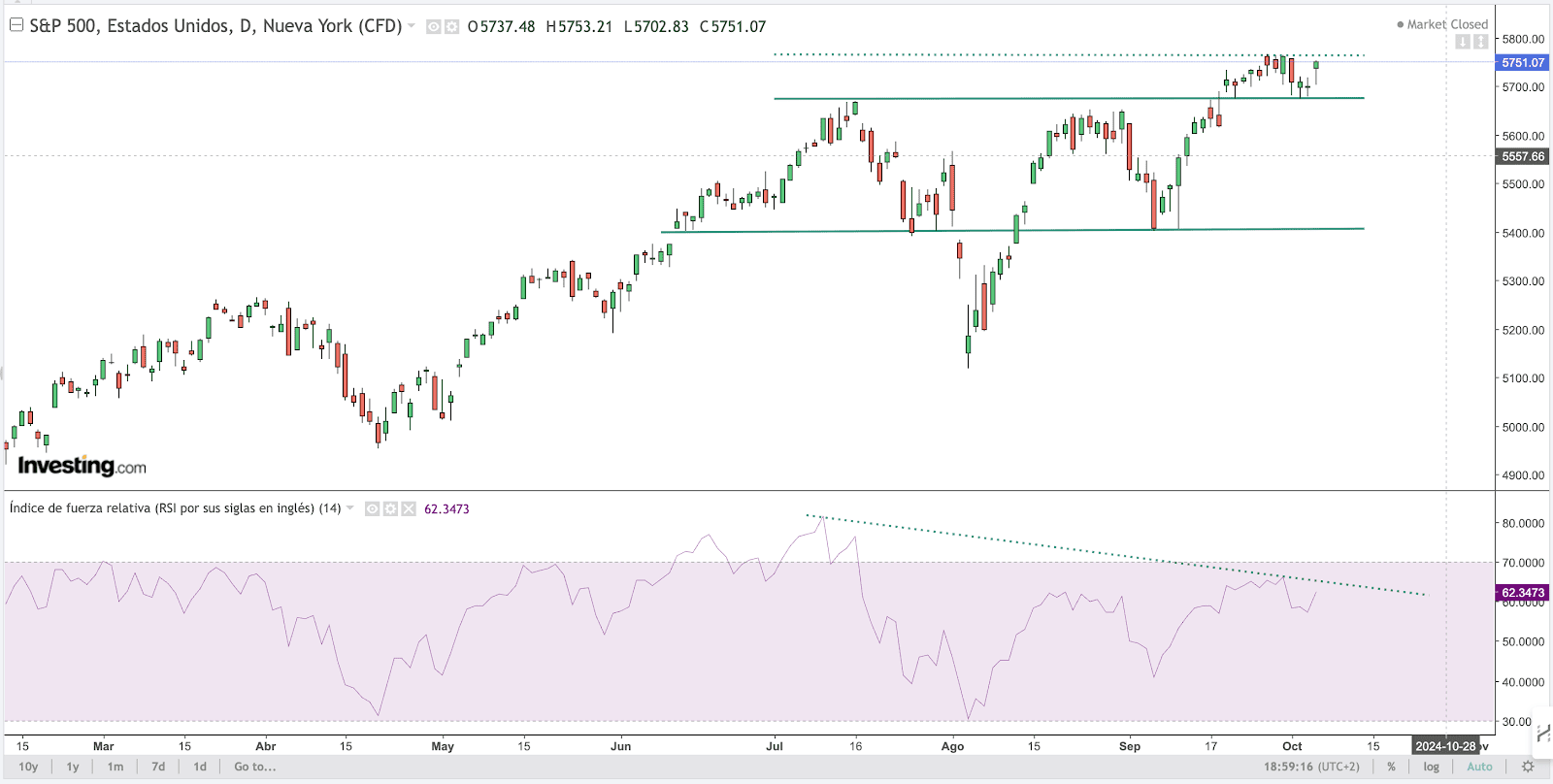Click the May label on the time axis

pyautogui.click(x=443, y=746)
